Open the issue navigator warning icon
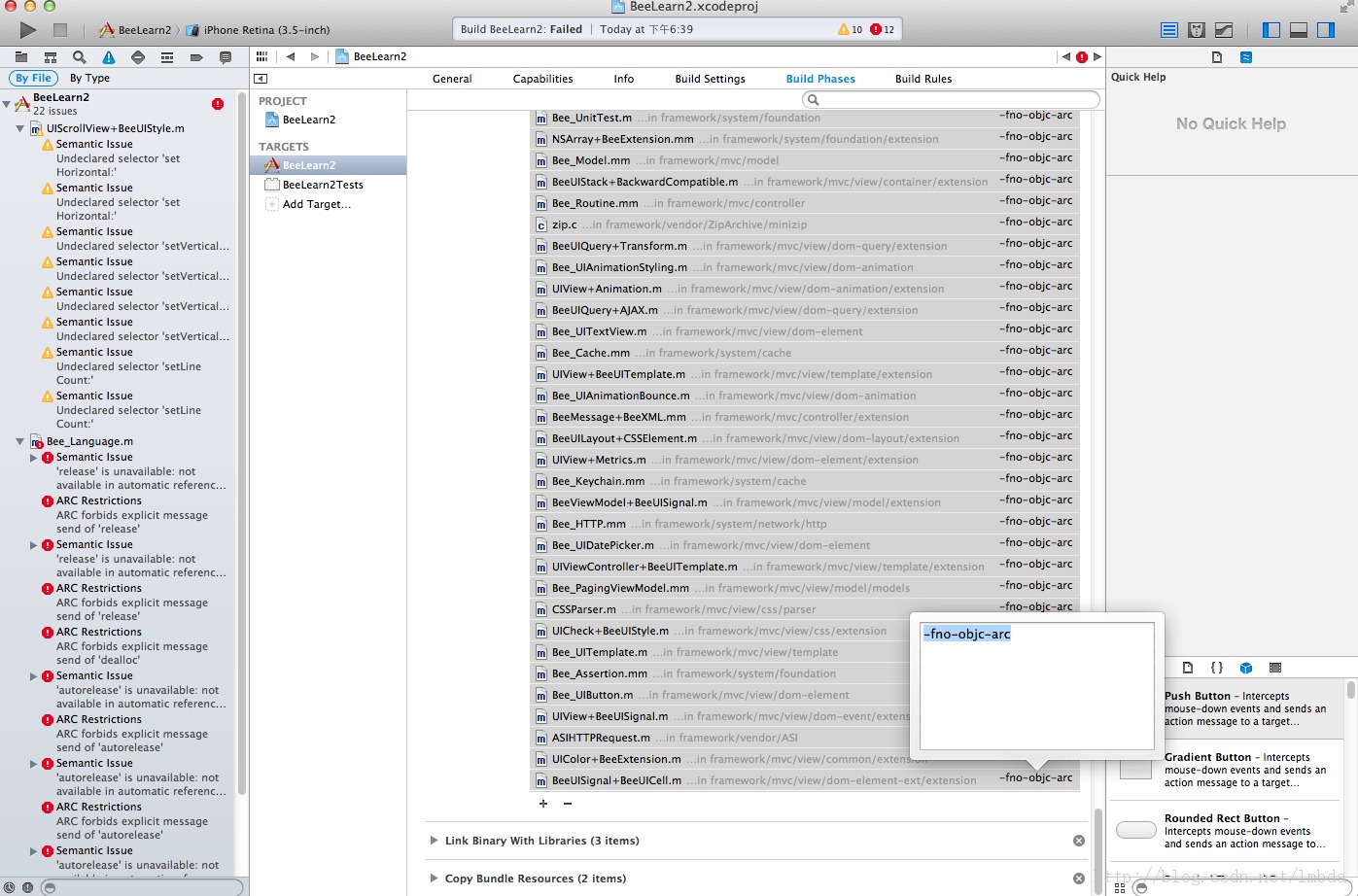Screen dimensions: 1358x896 (x=109, y=57)
